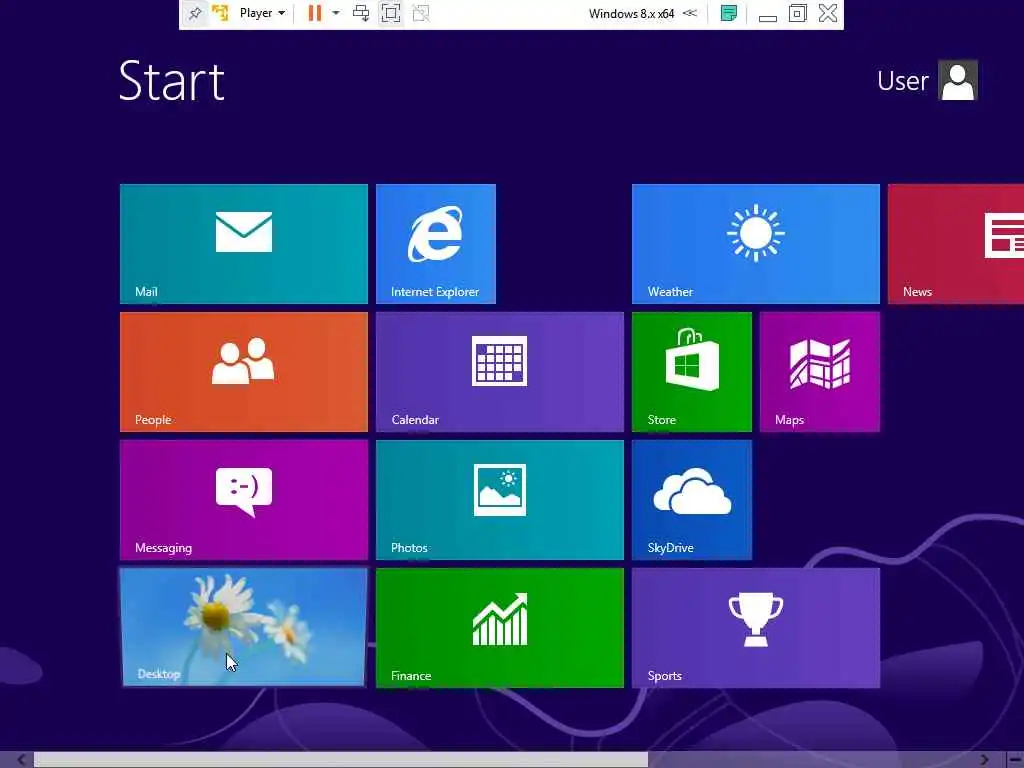Close the VMware Player window
The image size is (1024, 768).
[827, 13]
